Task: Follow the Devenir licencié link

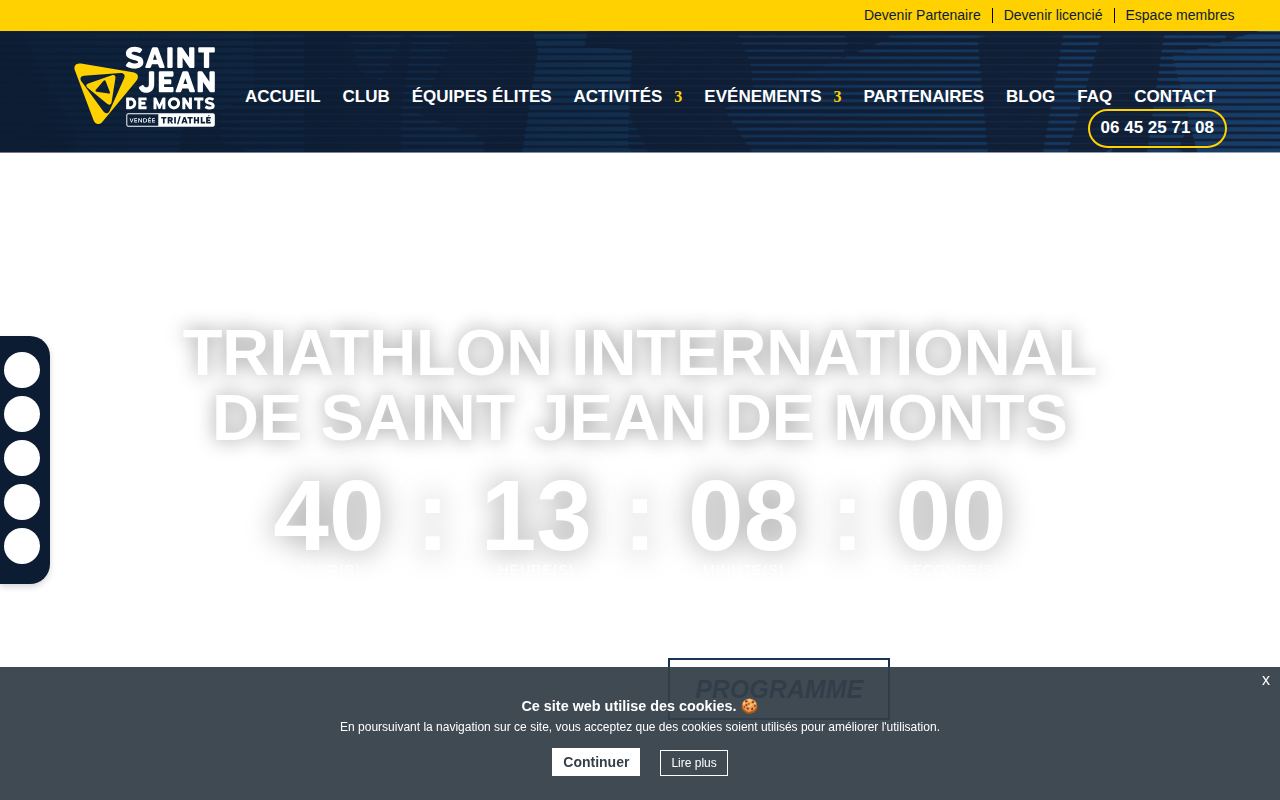Action: 1053,15
